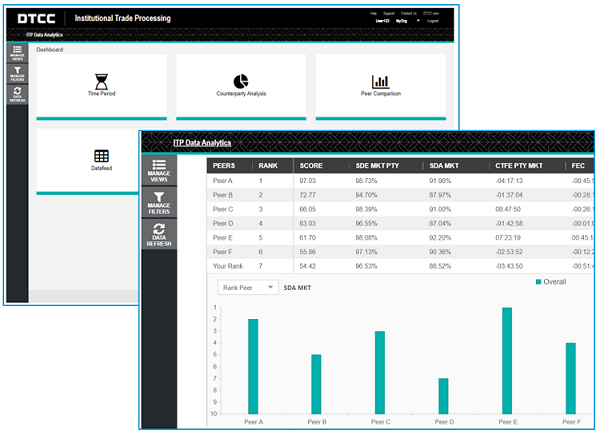Sort by the RANK column header
Image resolution: width=600 pixels, height=434 pixels.
(268, 166)
